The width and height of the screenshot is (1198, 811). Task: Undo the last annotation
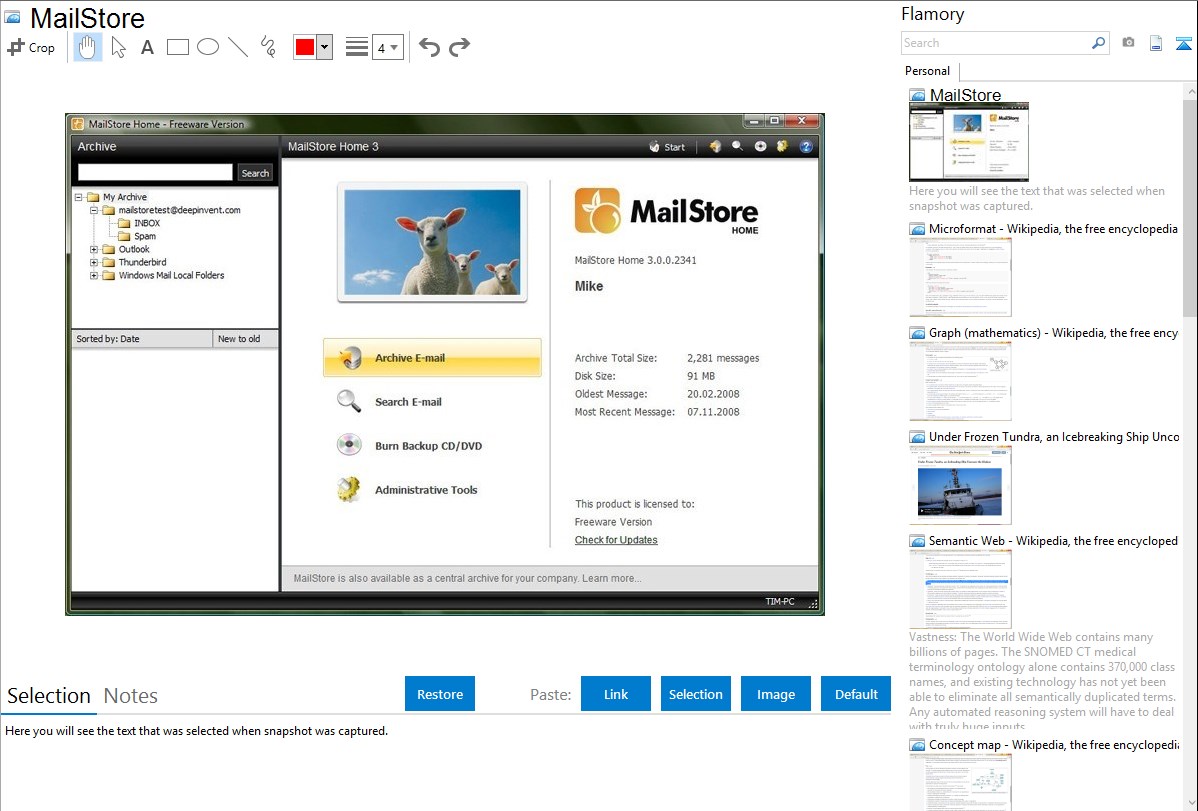[x=429, y=47]
